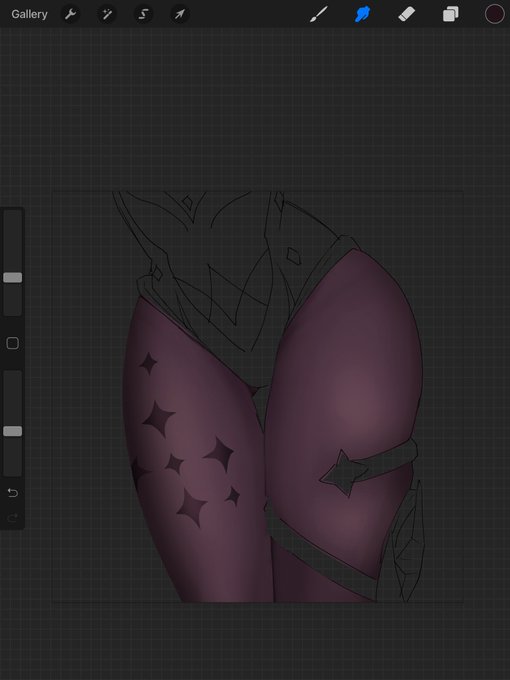Tap the square modify button in sidebar

pos(13,343)
